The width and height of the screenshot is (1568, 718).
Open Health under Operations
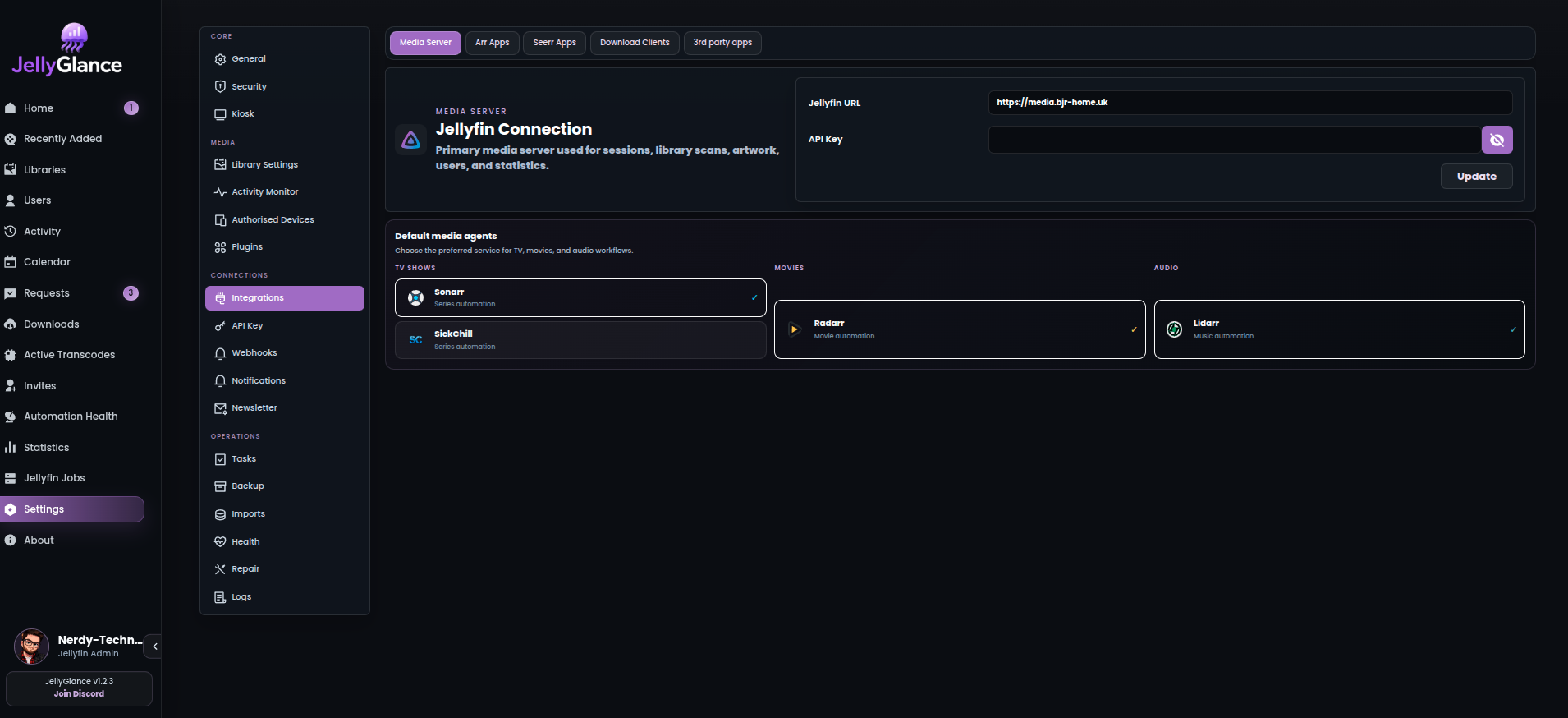click(284, 542)
